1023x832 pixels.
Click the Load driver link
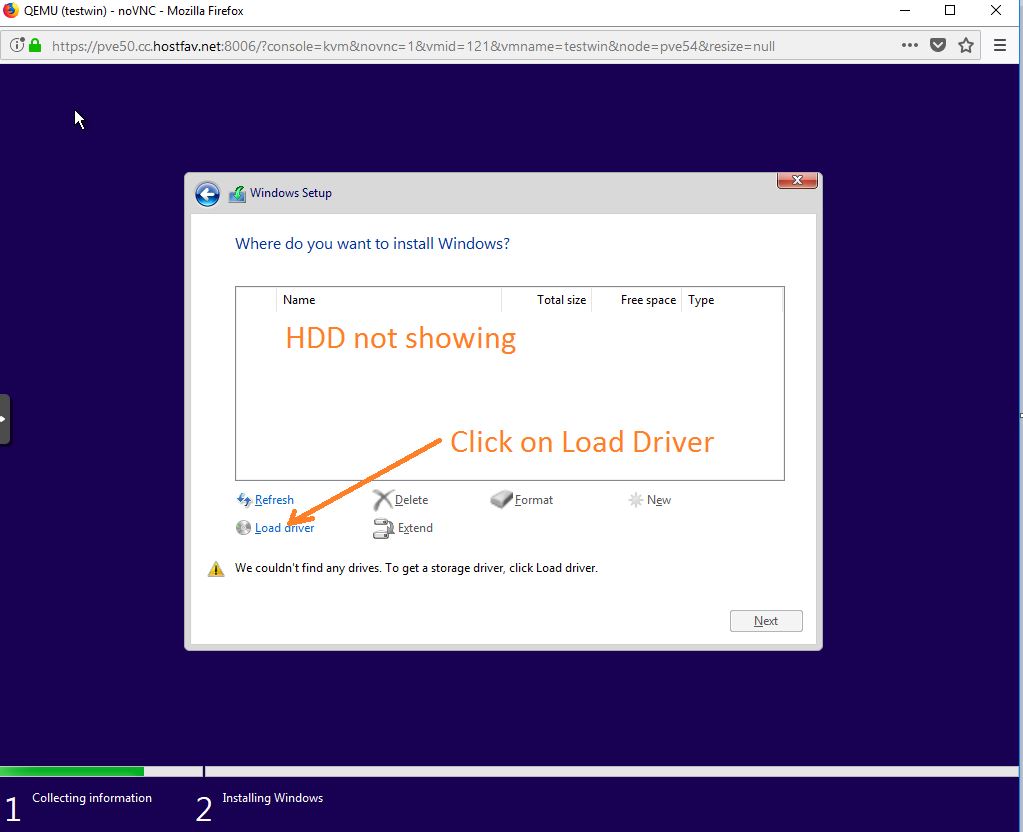284,528
